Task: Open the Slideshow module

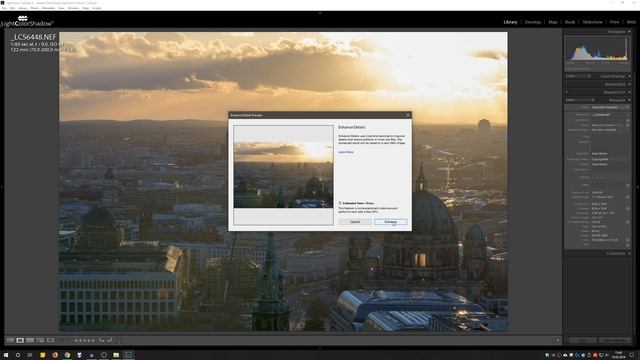Action: click(592, 22)
